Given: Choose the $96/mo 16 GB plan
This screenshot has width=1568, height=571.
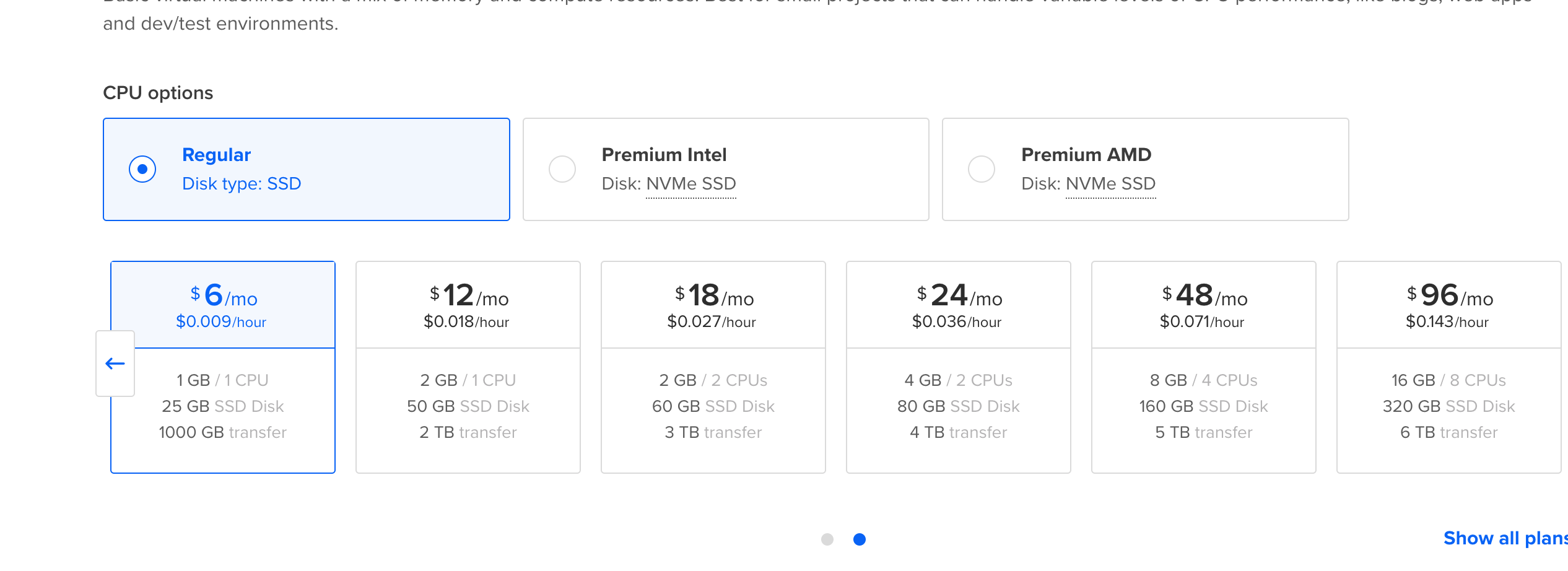Looking at the screenshot, I should [x=1448, y=367].
